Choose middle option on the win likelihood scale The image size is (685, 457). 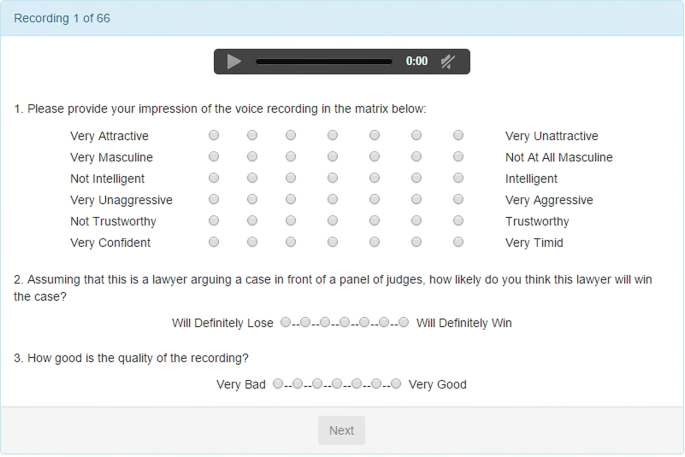[x=344, y=322]
